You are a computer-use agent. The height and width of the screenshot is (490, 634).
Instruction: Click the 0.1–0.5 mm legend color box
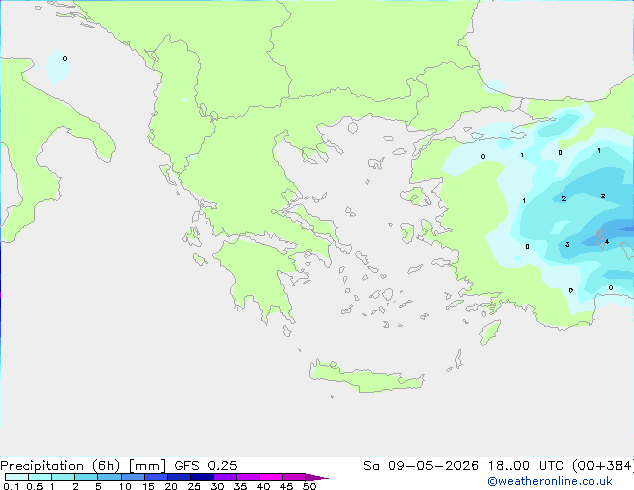(17, 477)
